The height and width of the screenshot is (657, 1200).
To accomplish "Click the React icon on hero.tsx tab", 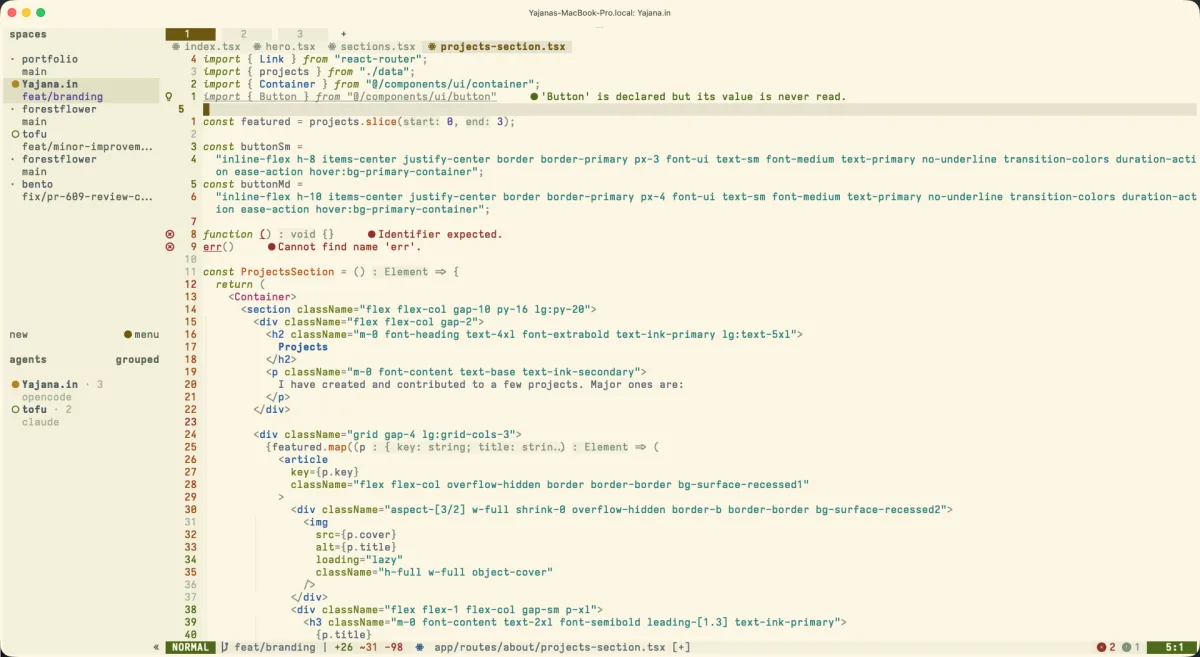I will tap(257, 47).
